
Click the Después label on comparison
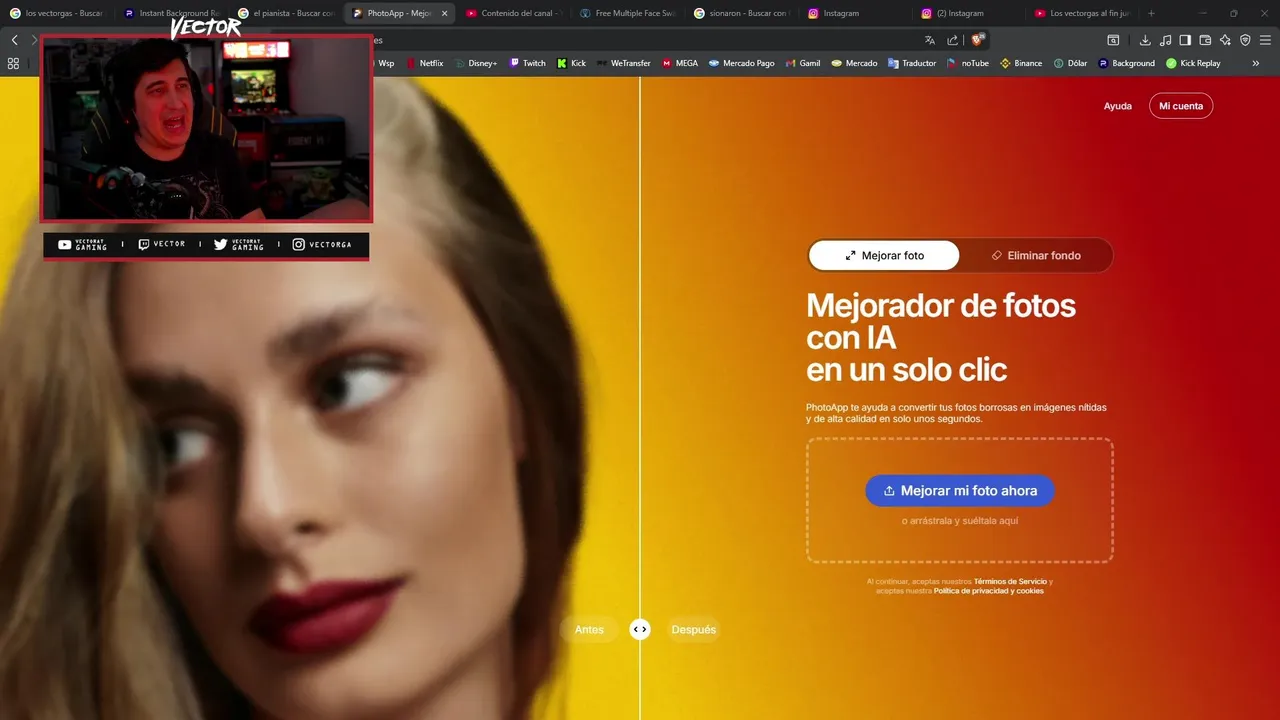(693, 630)
